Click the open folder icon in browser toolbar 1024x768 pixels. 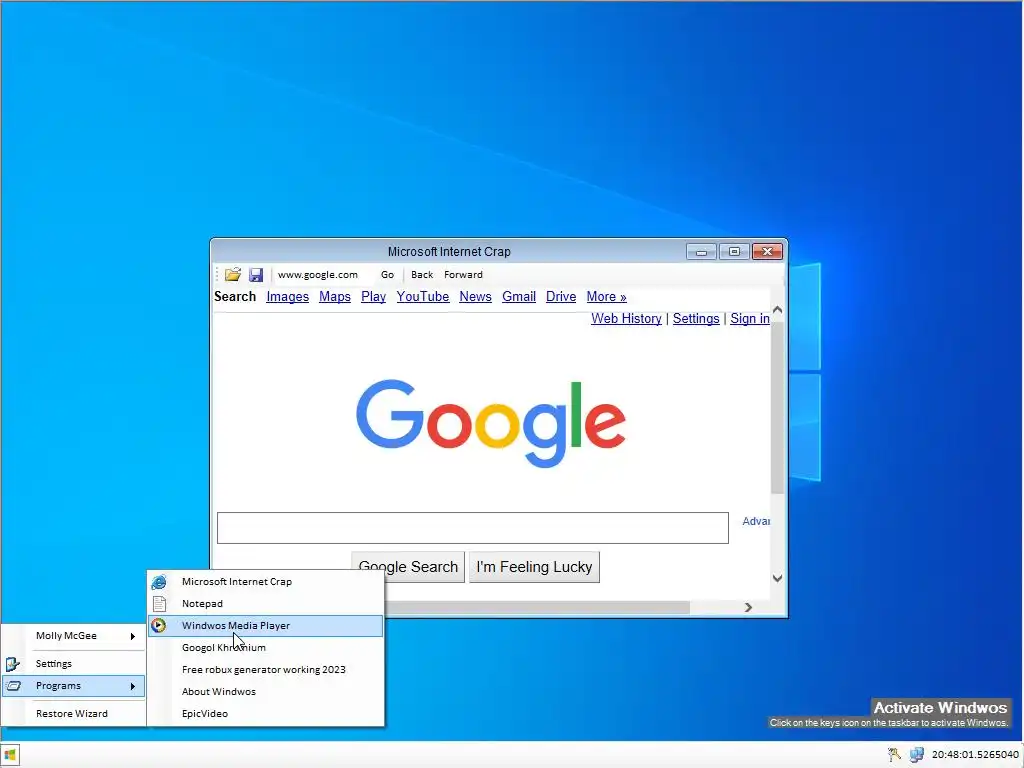click(x=232, y=274)
